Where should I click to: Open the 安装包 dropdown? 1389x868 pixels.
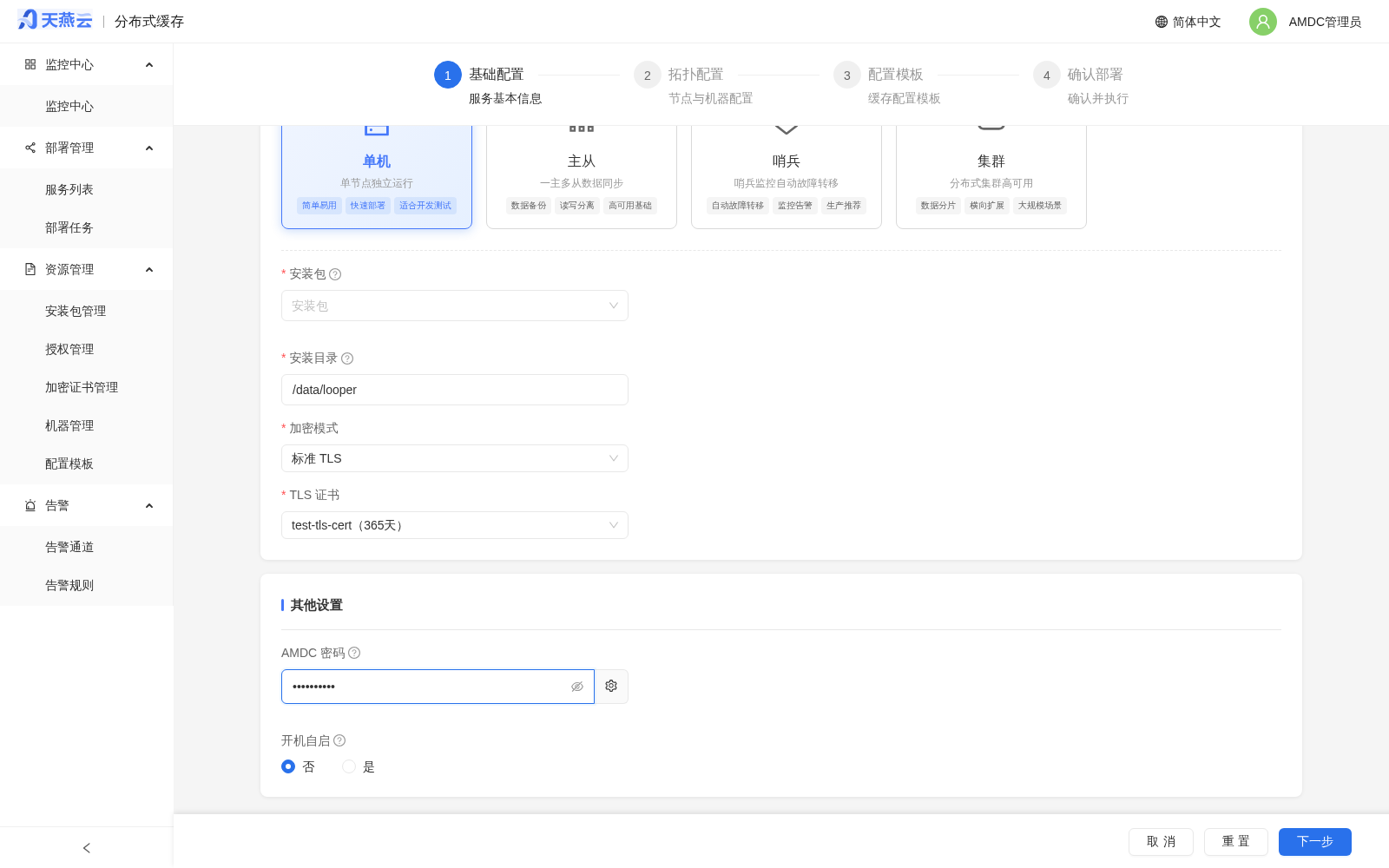(x=455, y=306)
